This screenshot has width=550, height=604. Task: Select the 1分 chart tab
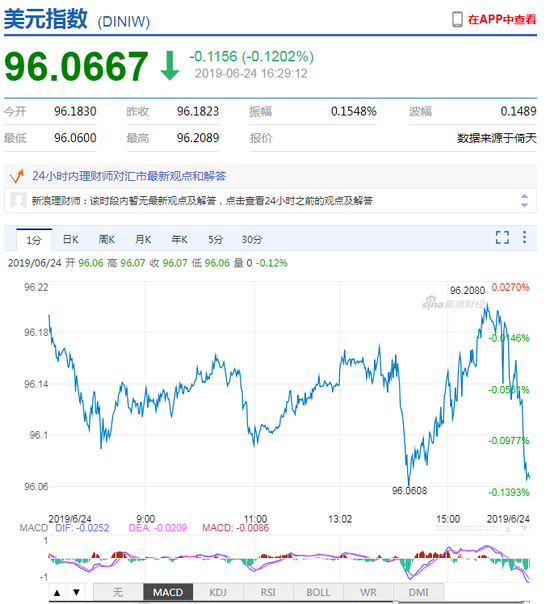coord(34,240)
